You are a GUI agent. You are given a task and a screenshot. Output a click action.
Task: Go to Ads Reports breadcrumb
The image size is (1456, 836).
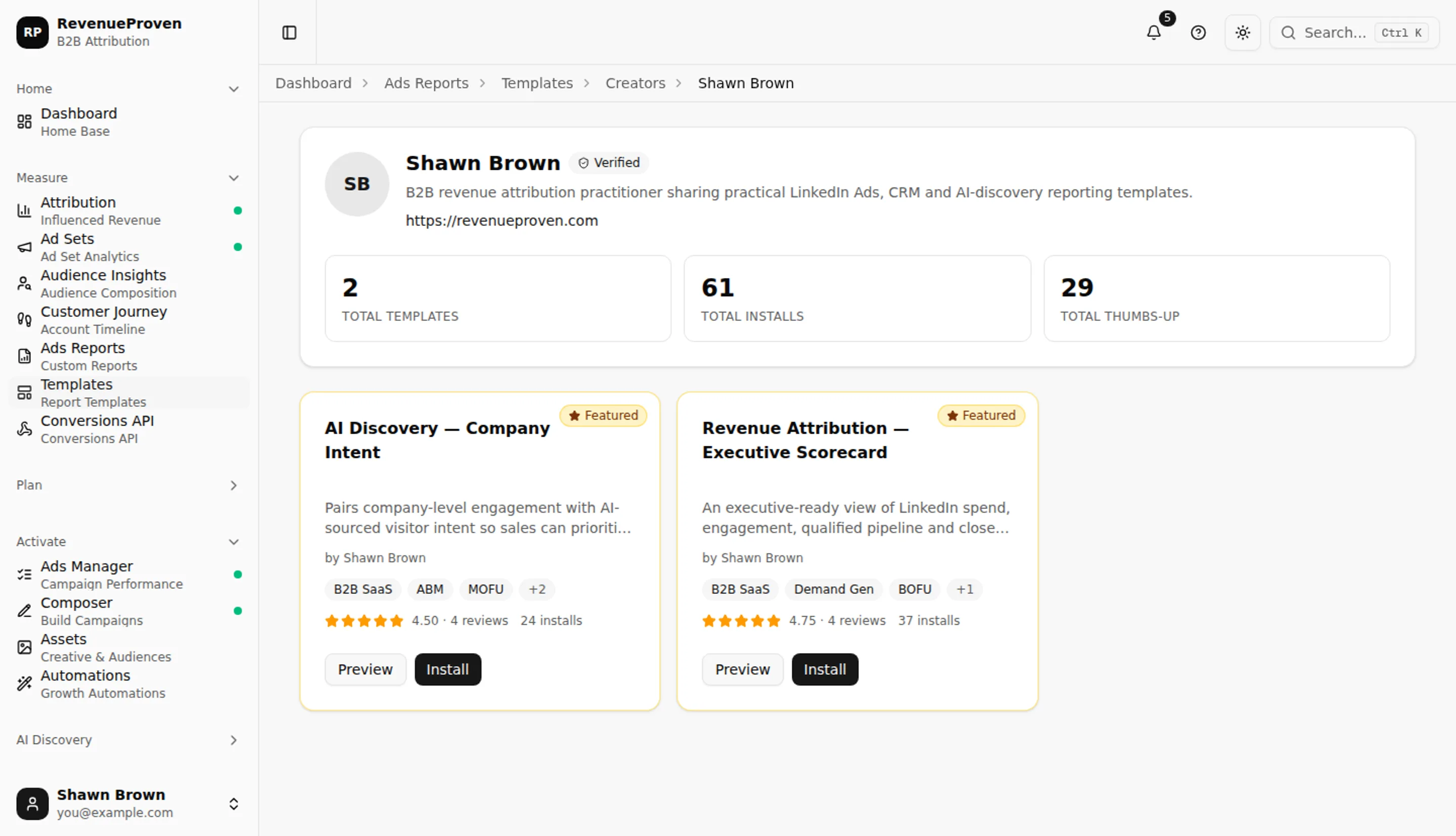coord(427,83)
